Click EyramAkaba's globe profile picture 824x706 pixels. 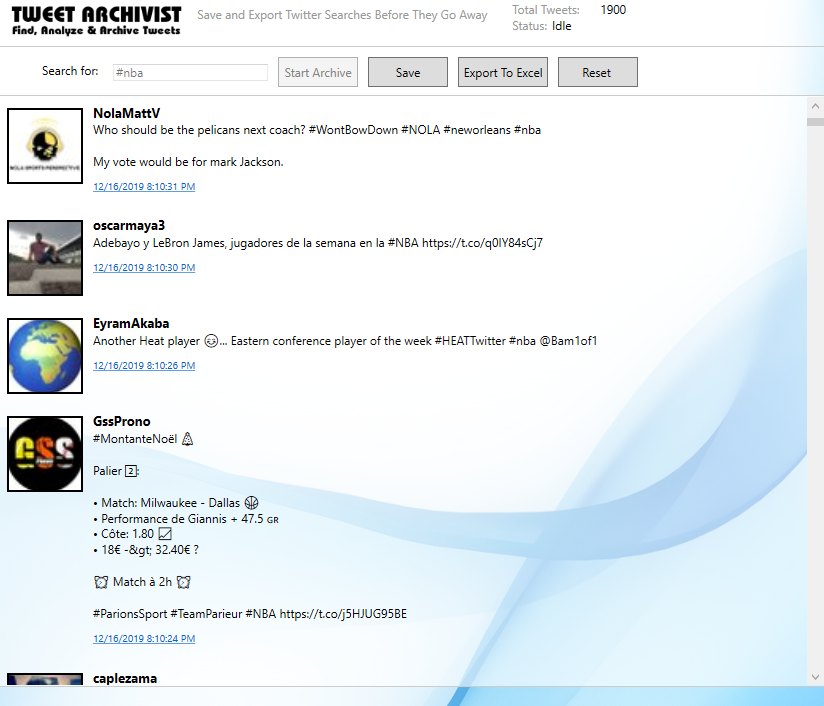pos(44,355)
